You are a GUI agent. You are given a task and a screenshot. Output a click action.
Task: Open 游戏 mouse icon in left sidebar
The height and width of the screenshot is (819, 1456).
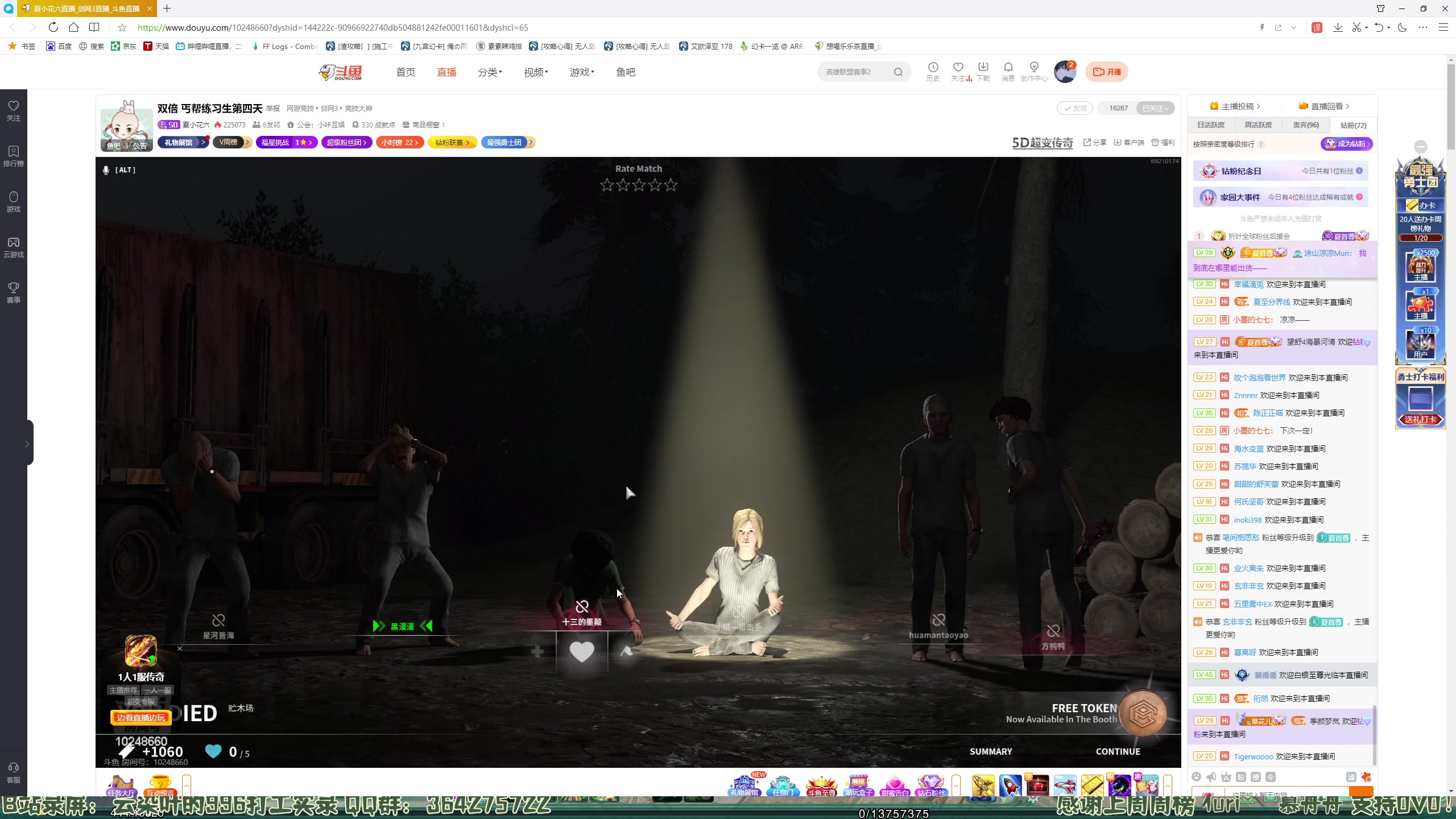(14, 201)
